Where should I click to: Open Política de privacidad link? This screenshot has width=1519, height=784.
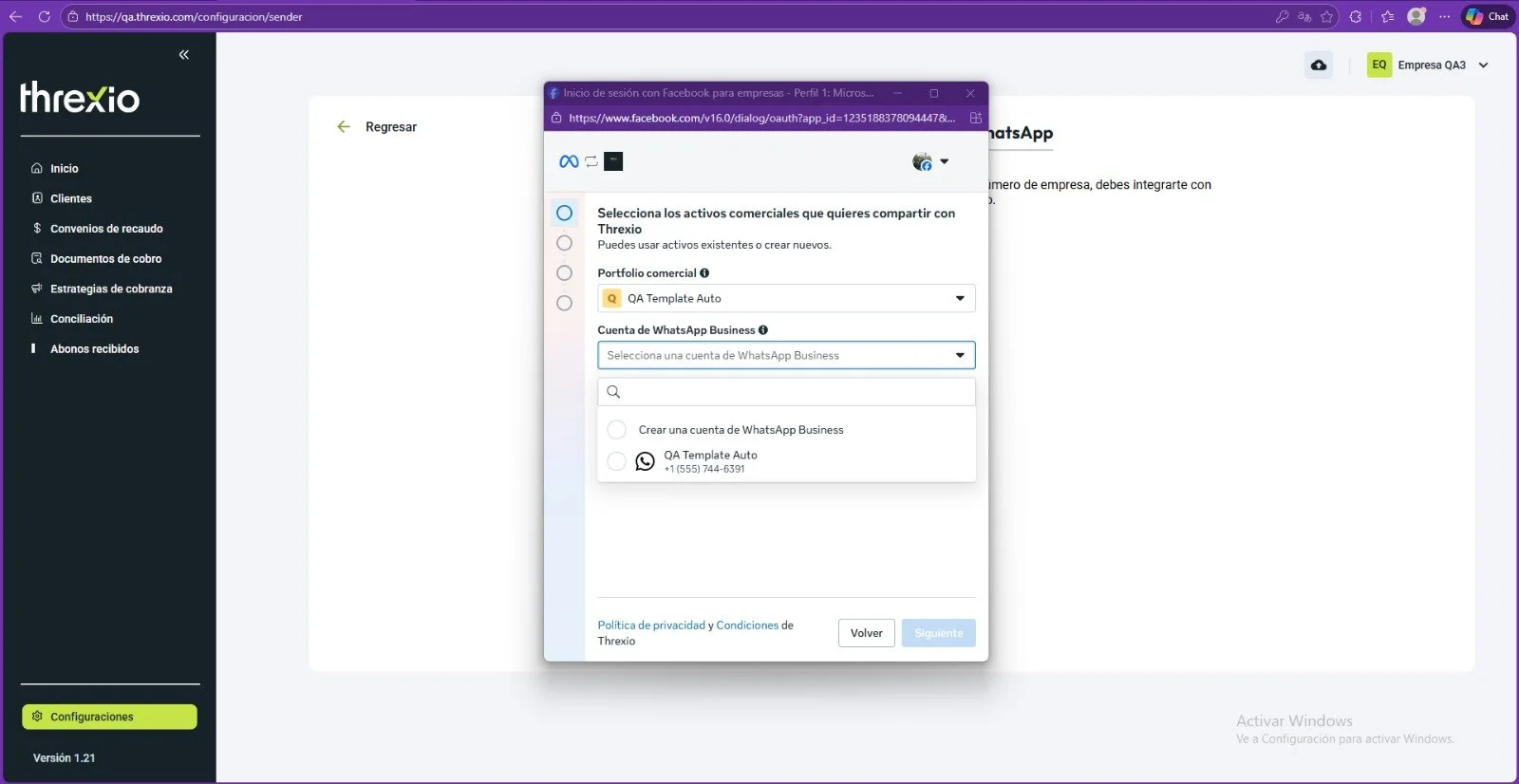point(651,625)
